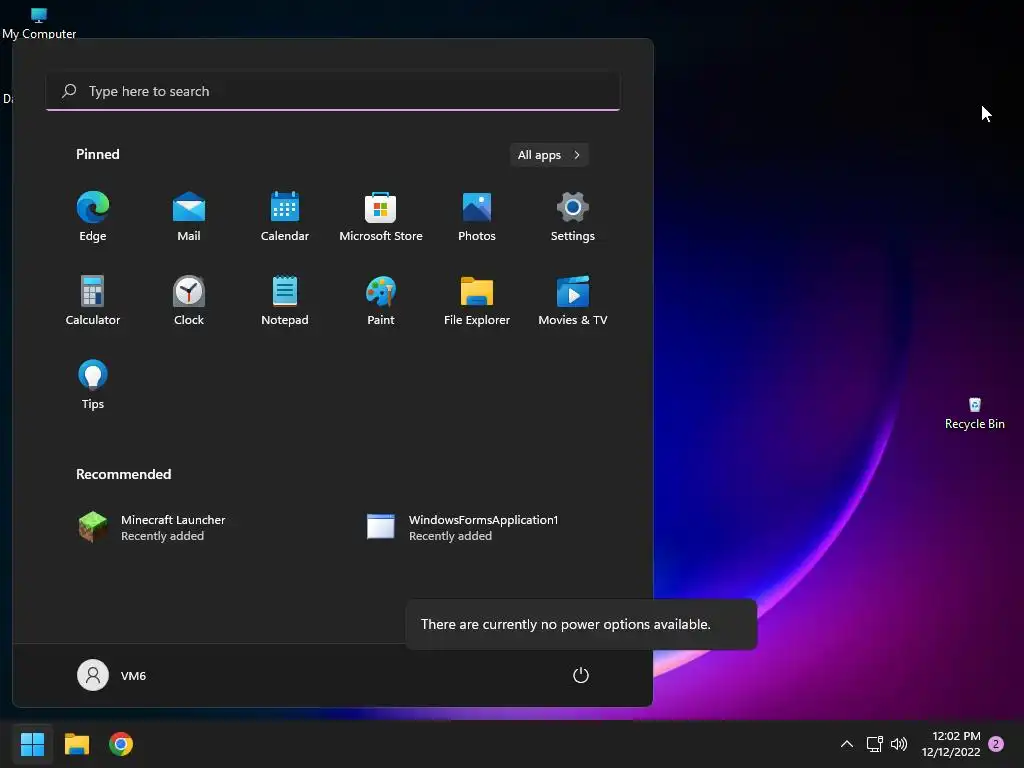Image resolution: width=1024 pixels, height=768 pixels.
Task: Launch Calendar from pinned apps
Action: pyautogui.click(x=285, y=216)
